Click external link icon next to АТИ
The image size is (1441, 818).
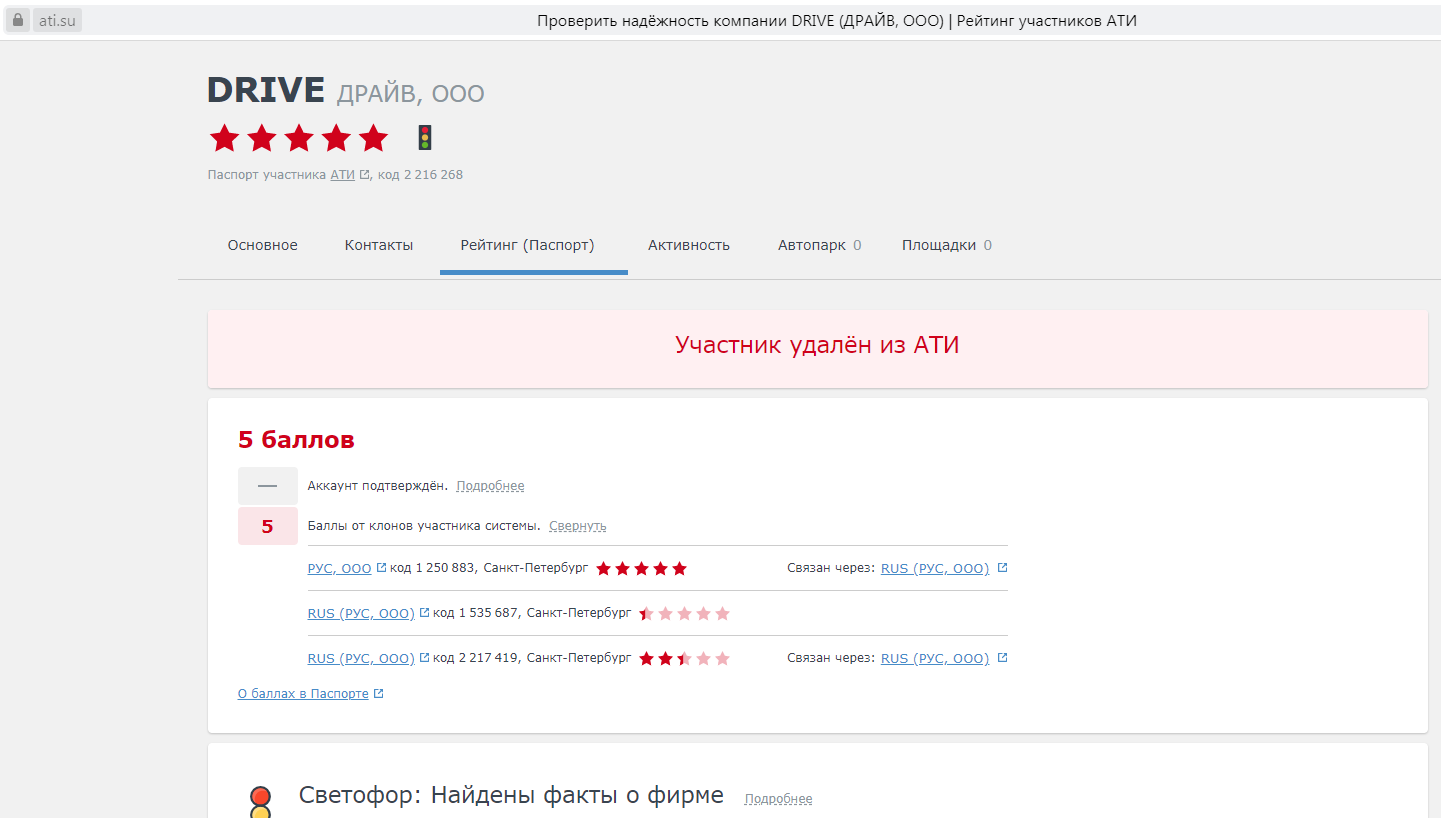tap(365, 175)
